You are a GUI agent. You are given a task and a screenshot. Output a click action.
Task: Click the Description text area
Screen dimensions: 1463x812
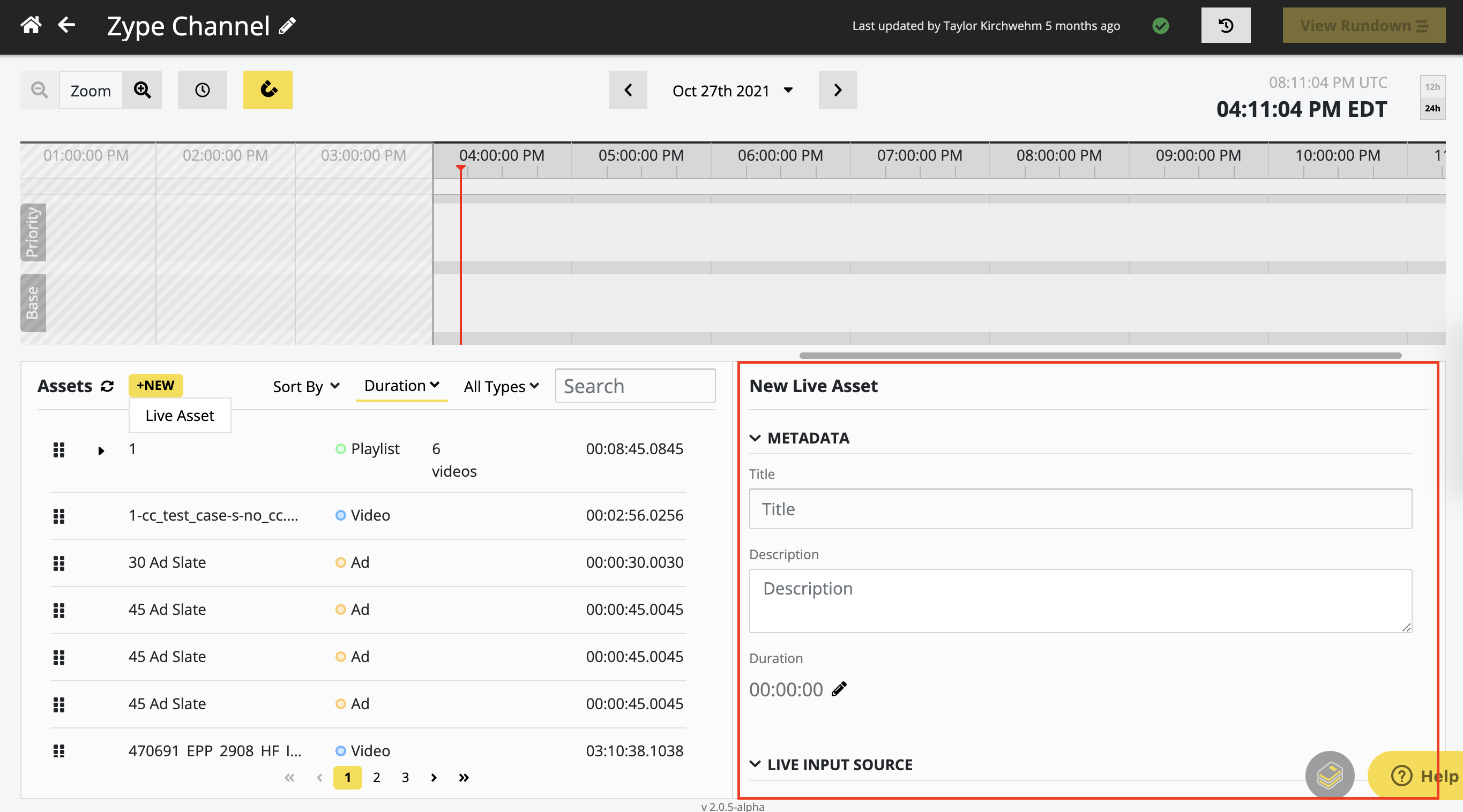click(x=1080, y=601)
